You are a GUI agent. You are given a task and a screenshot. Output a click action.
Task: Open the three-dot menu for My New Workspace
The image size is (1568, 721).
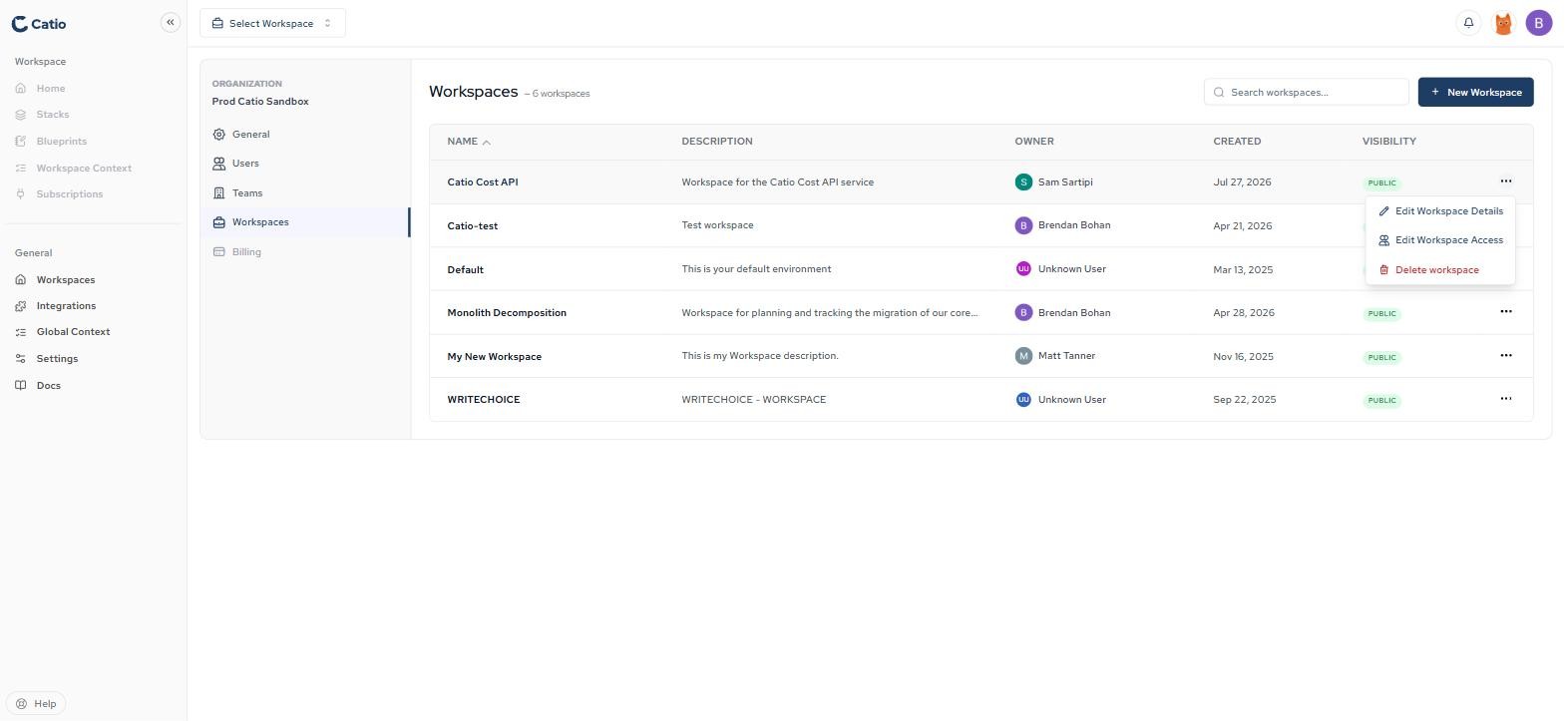tap(1506, 356)
